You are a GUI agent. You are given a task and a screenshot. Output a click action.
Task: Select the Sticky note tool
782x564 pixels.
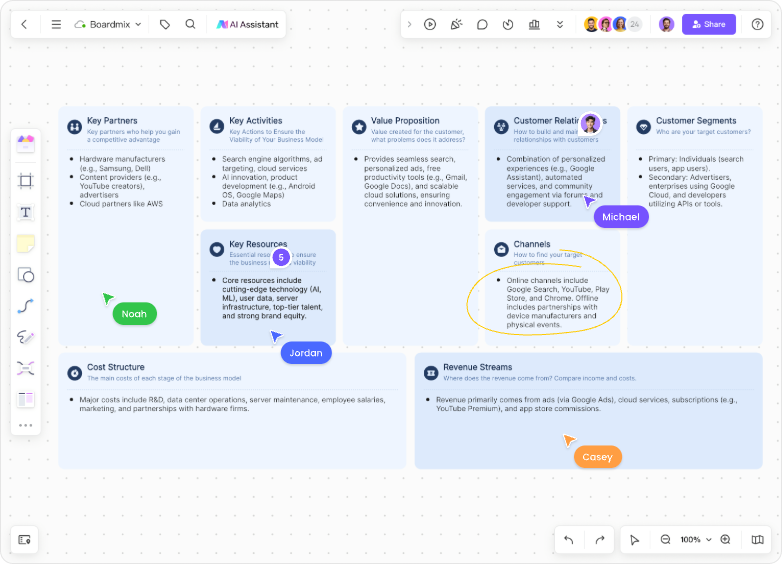point(25,244)
